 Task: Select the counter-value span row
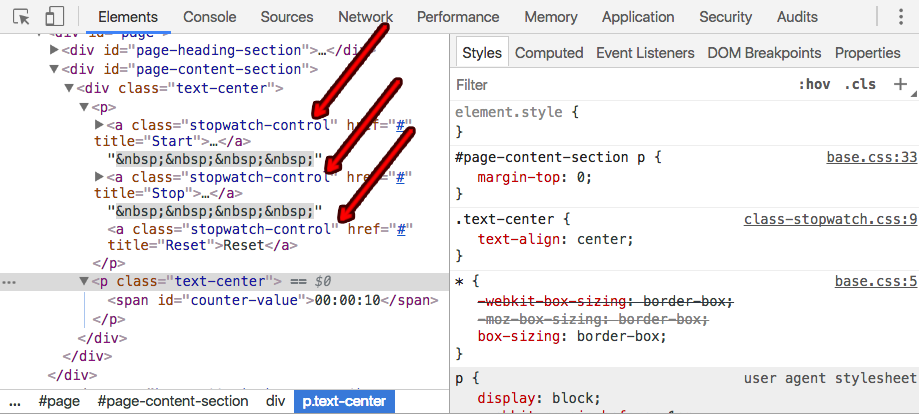pyautogui.click(x=273, y=301)
